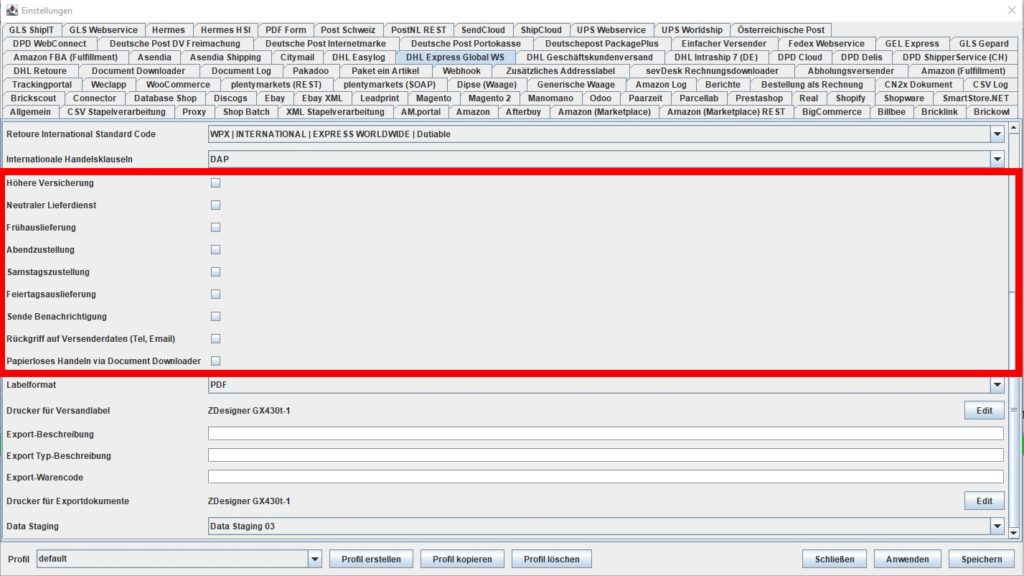Click the Einstellungen window app icon
Image resolution: width=1024 pixels, height=576 pixels.
point(12,10)
